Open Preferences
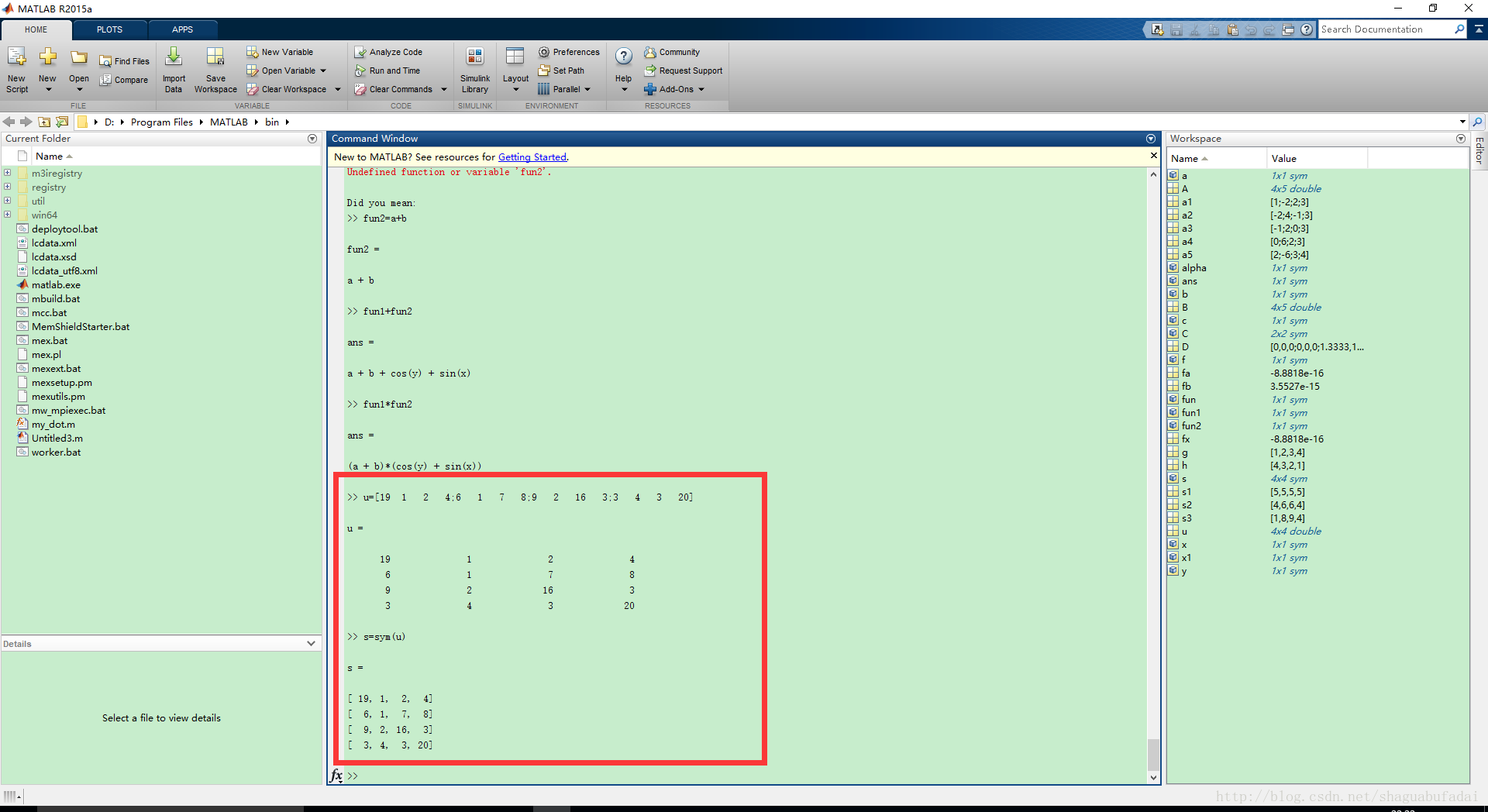The width and height of the screenshot is (1488, 812). coord(570,52)
